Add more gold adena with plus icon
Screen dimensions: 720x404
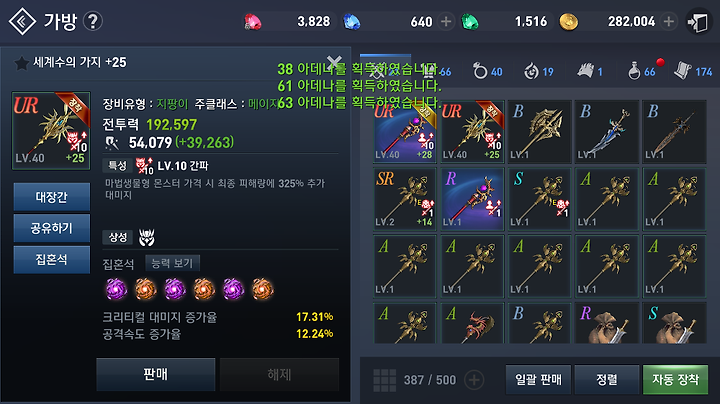coord(669,22)
